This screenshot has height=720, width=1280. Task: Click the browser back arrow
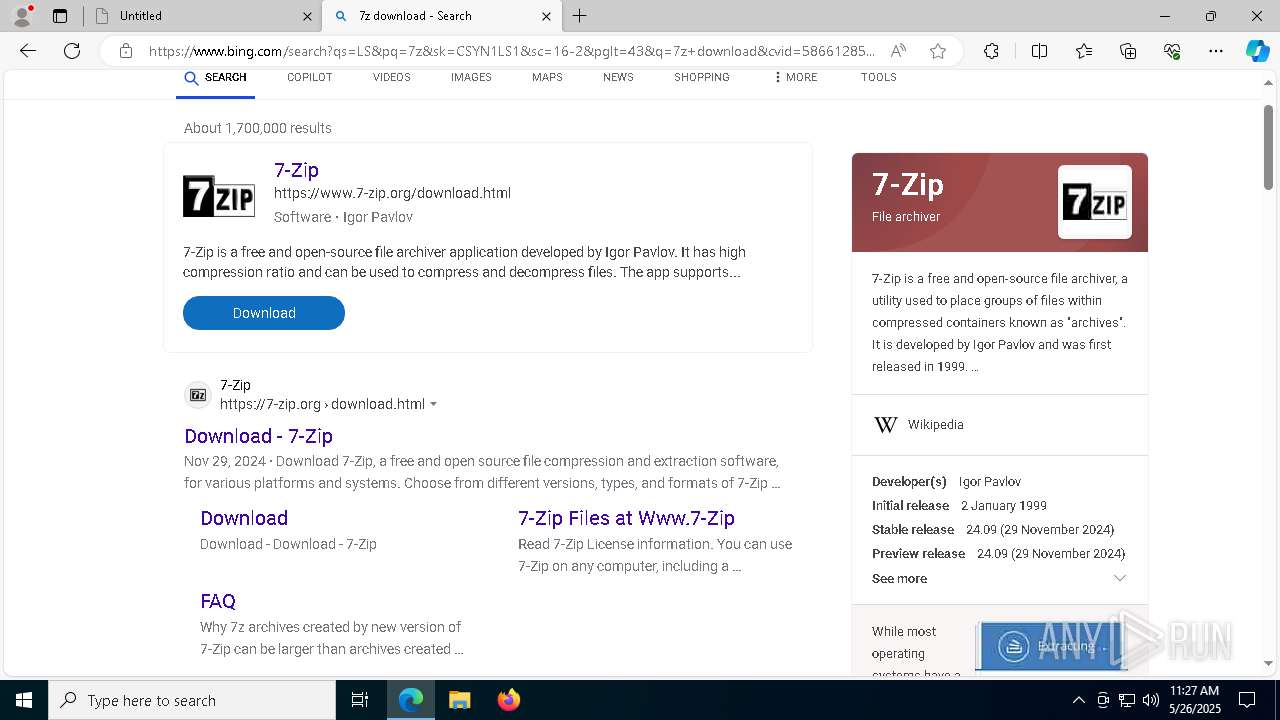[x=28, y=51]
